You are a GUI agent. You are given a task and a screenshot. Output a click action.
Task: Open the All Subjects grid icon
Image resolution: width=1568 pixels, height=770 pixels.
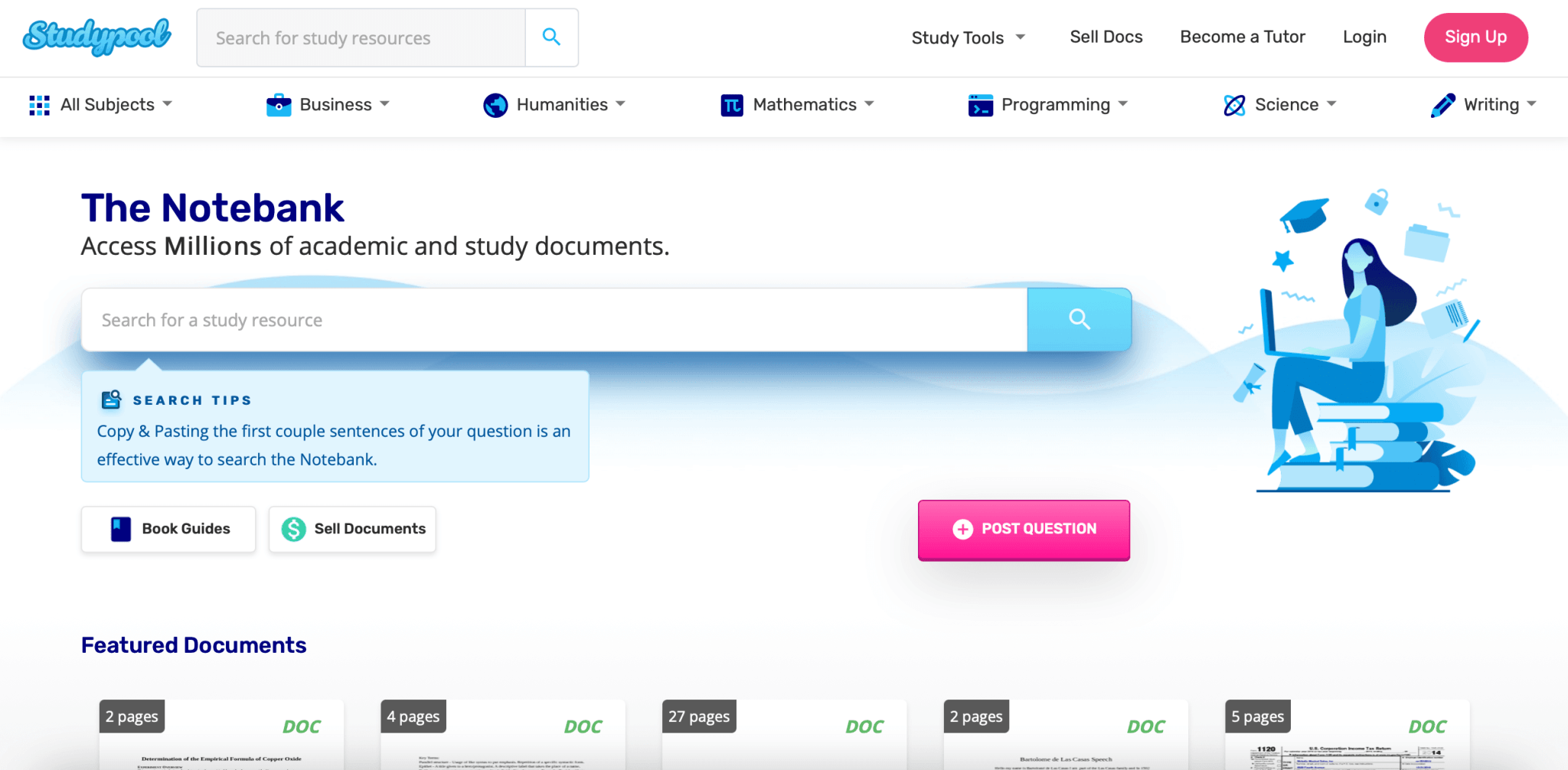[39, 105]
